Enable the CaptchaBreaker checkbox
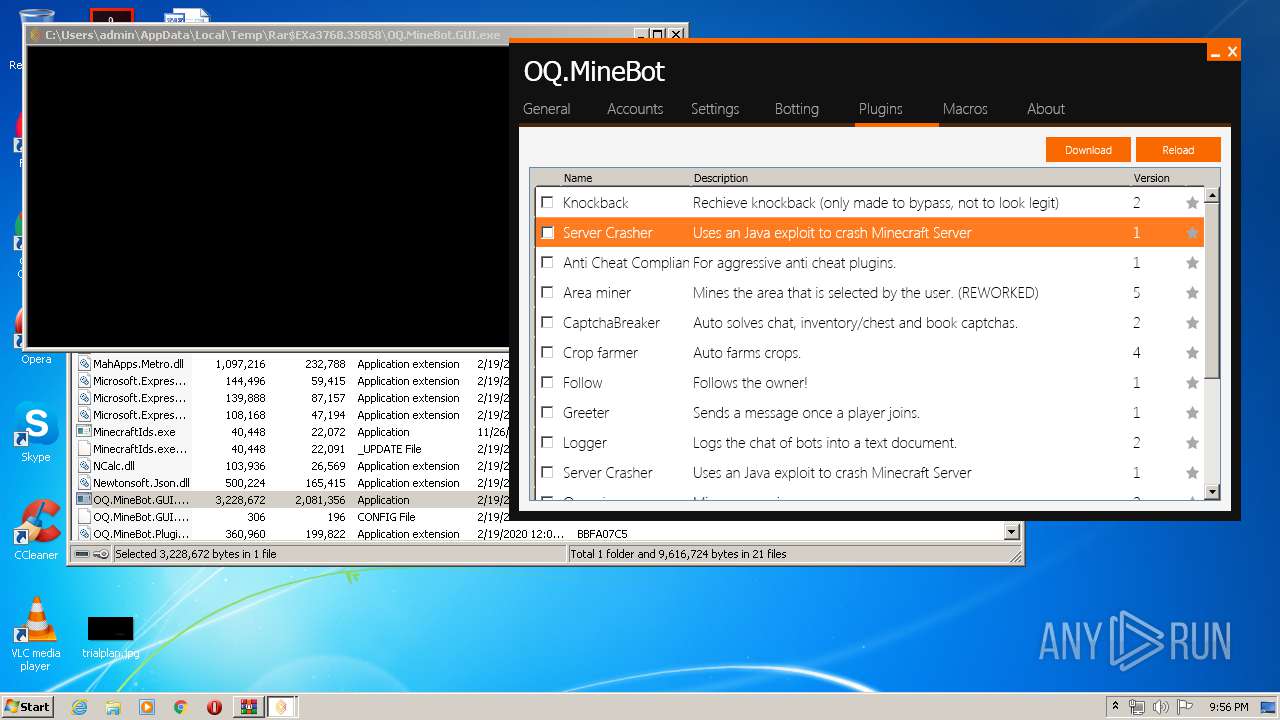Image resolution: width=1280 pixels, height=720 pixels. pos(547,322)
